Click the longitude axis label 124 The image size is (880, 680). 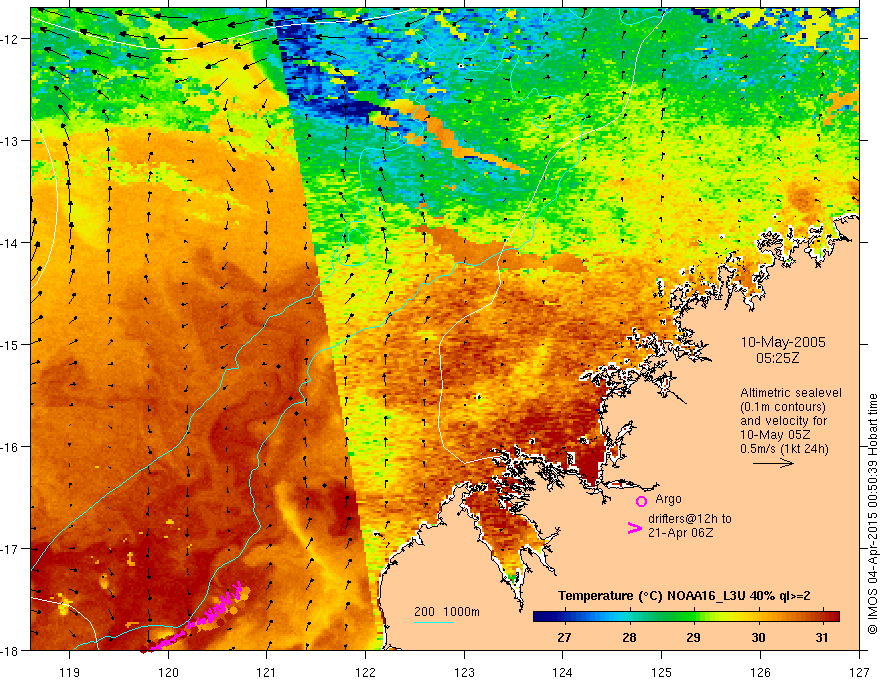(563, 672)
